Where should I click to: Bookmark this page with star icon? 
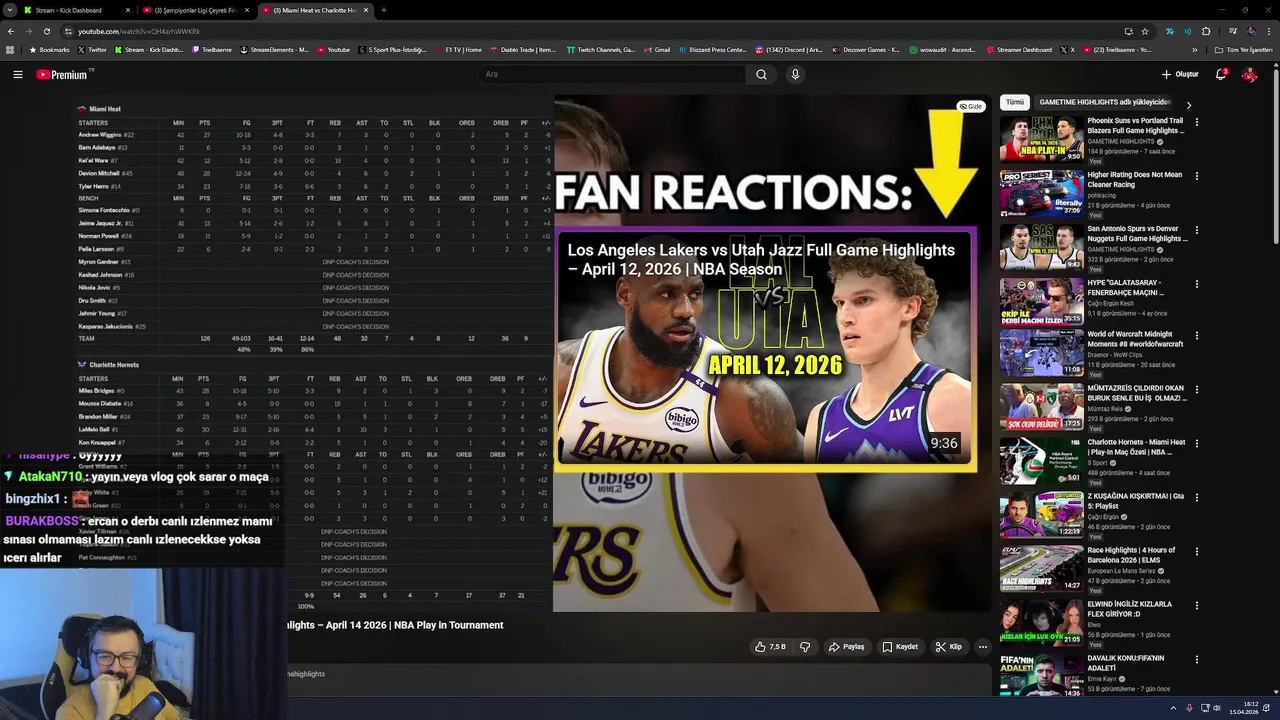(x=1145, y=31)
